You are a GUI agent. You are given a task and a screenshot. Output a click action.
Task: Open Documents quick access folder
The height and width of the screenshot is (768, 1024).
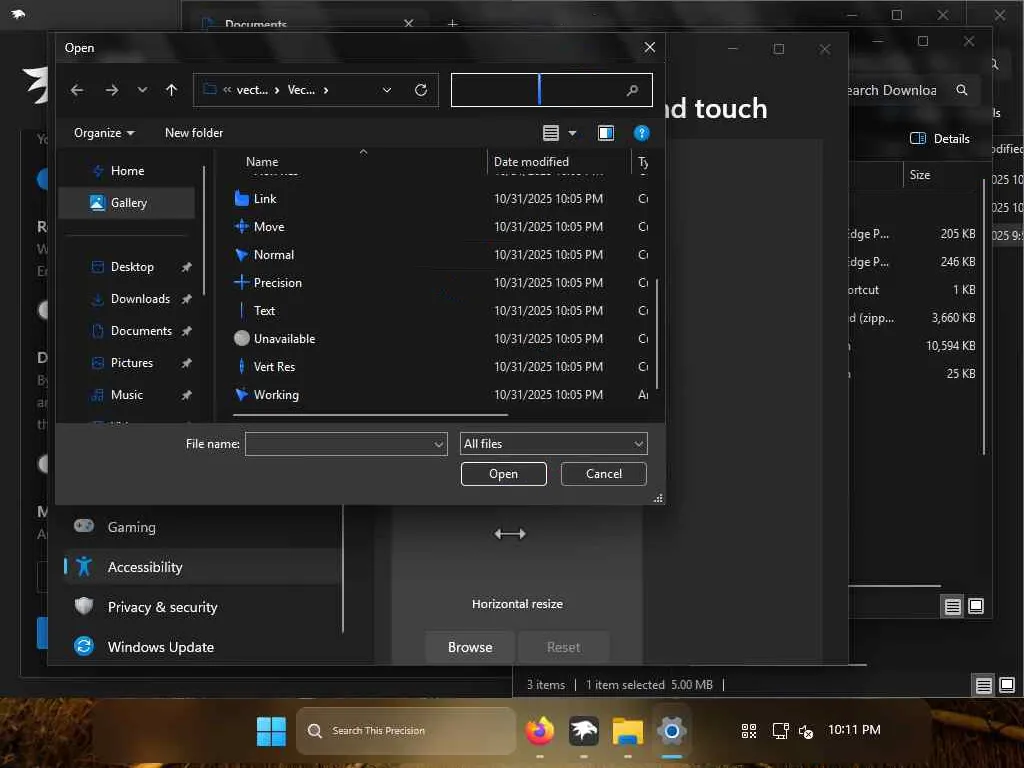141,331
